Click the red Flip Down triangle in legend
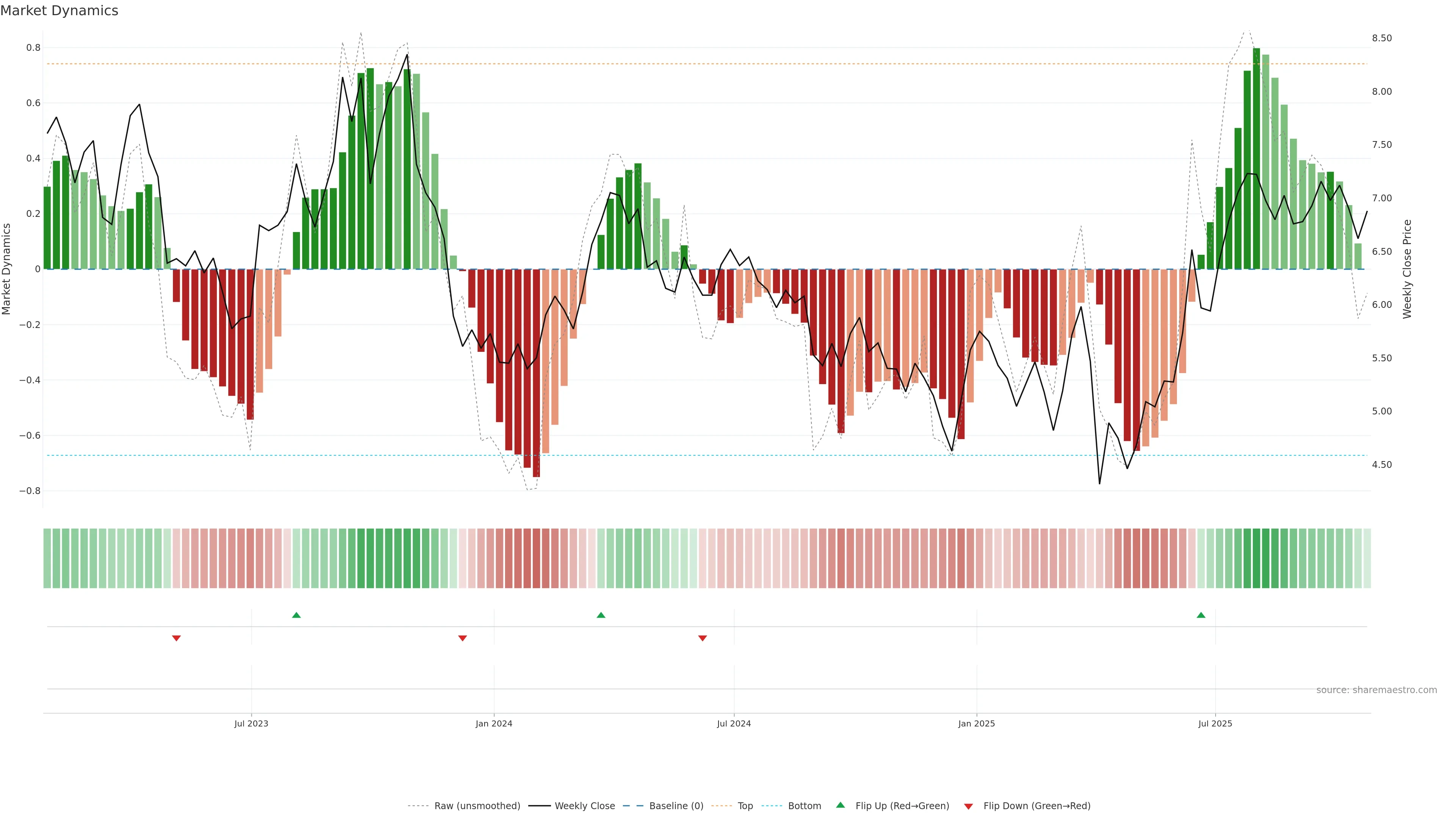Screen dimensions: 1456x819 tap(968, 806)
